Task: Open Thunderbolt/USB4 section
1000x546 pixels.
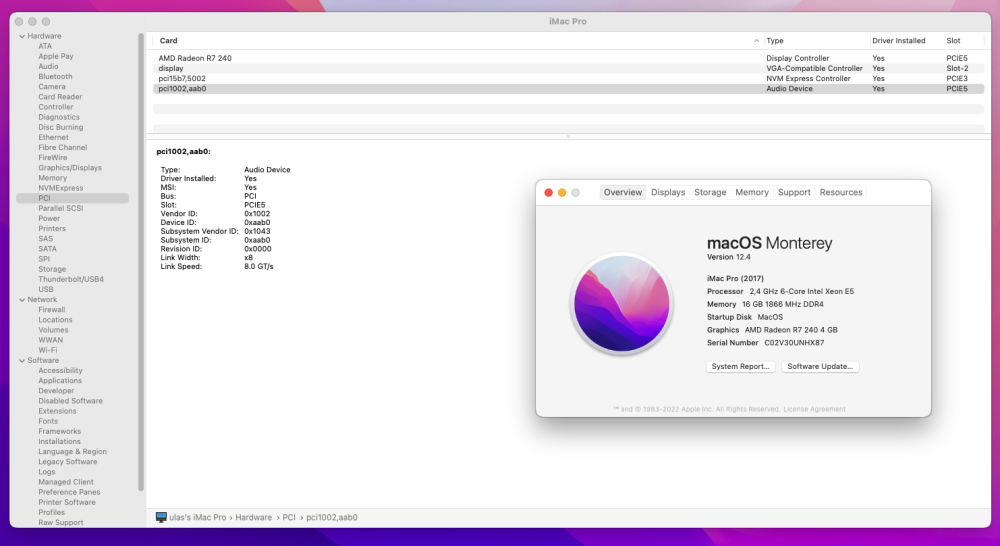Action: pyautogui.click(x=71, y=279)
